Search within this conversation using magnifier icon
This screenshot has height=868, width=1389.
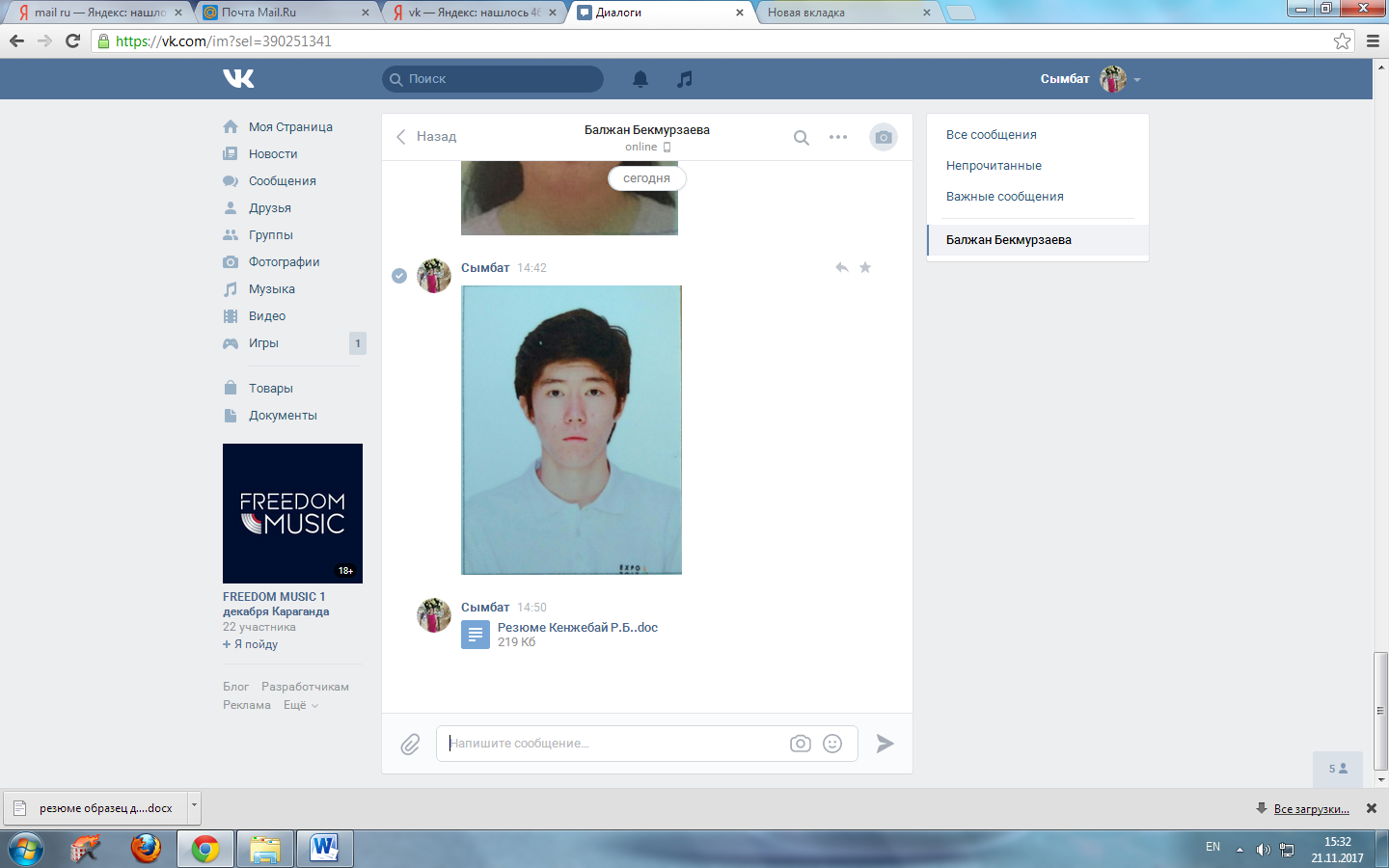[802, 137]
